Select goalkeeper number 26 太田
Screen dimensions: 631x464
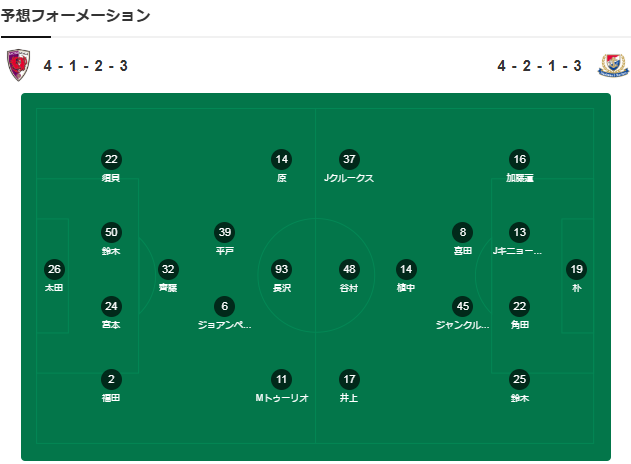54,269
